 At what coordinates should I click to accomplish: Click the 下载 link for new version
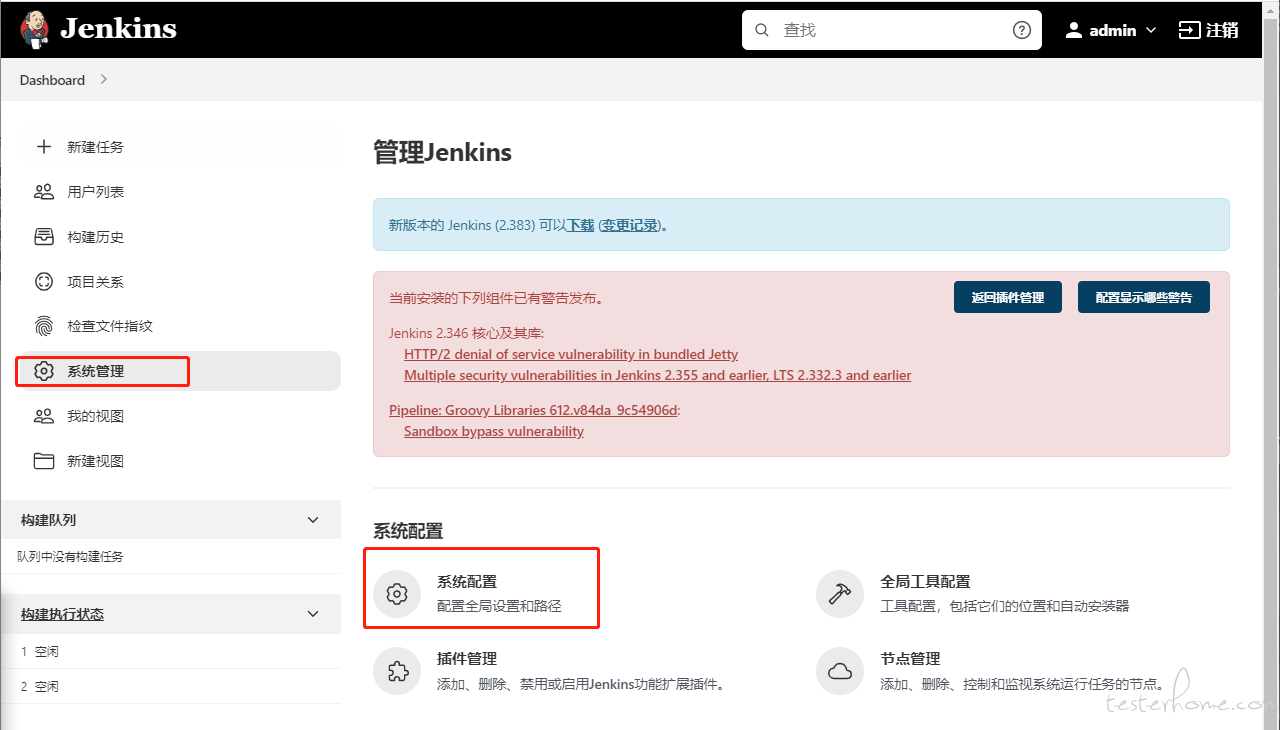point(581,225)
